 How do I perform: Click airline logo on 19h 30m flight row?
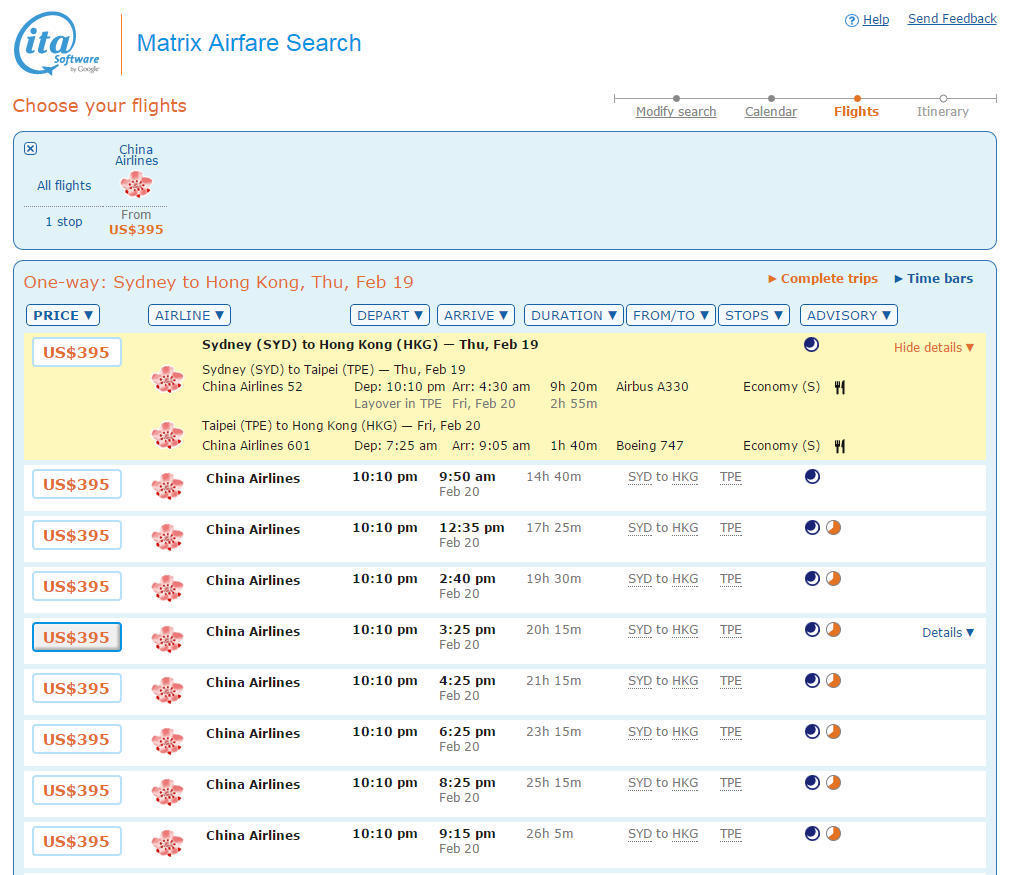point(167,588)
